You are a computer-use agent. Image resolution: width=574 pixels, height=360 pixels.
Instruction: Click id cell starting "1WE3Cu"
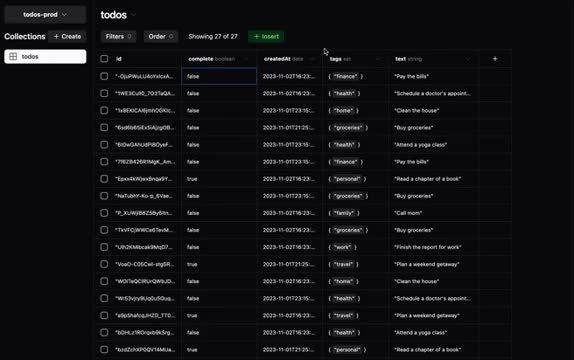coord(145,93)
